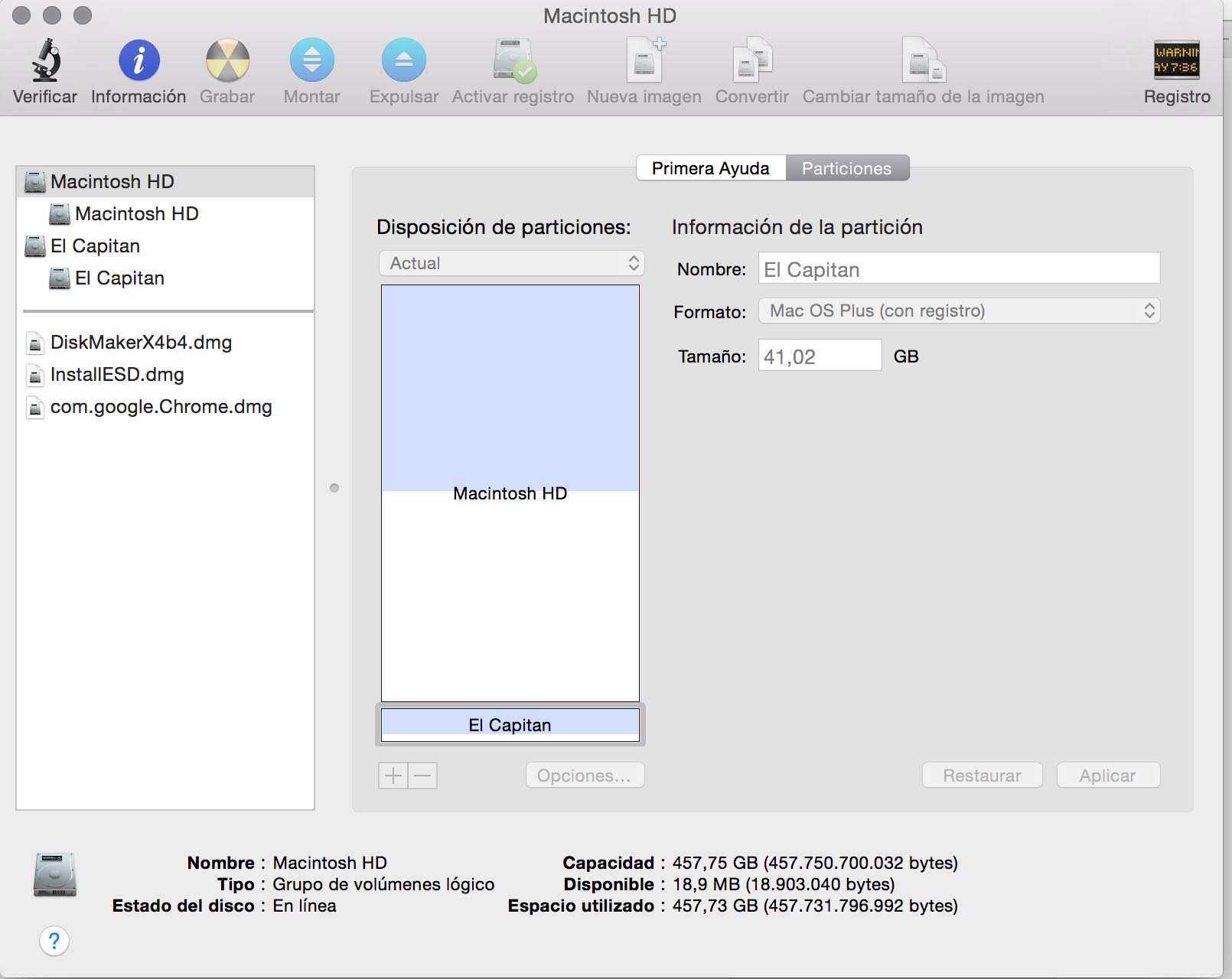Click the Montar toolbar icon
Viewport: 1232px width, 979px height.
311,61
